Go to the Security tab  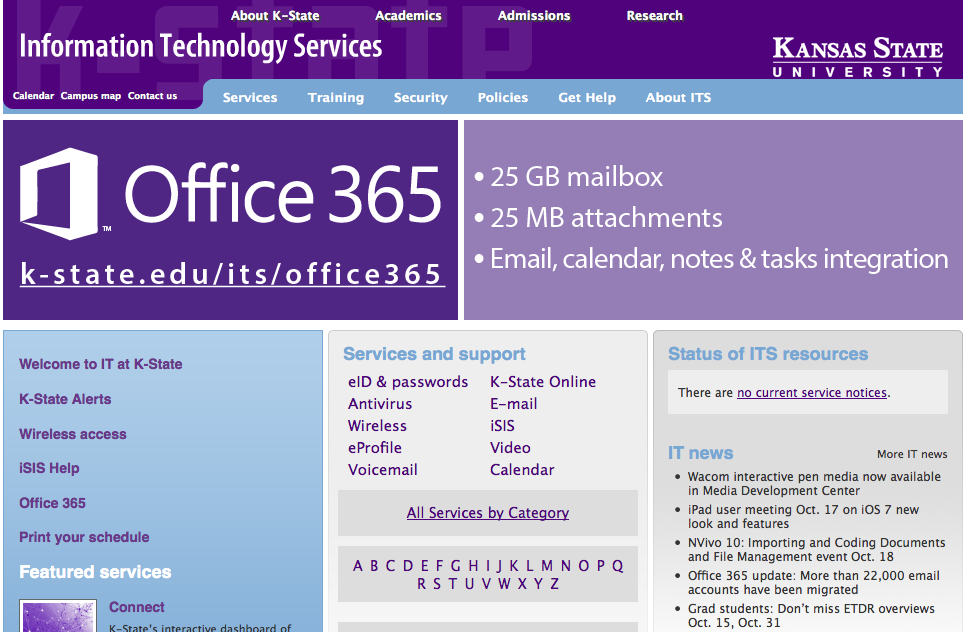pyautogui.click(x=420, y=98)
